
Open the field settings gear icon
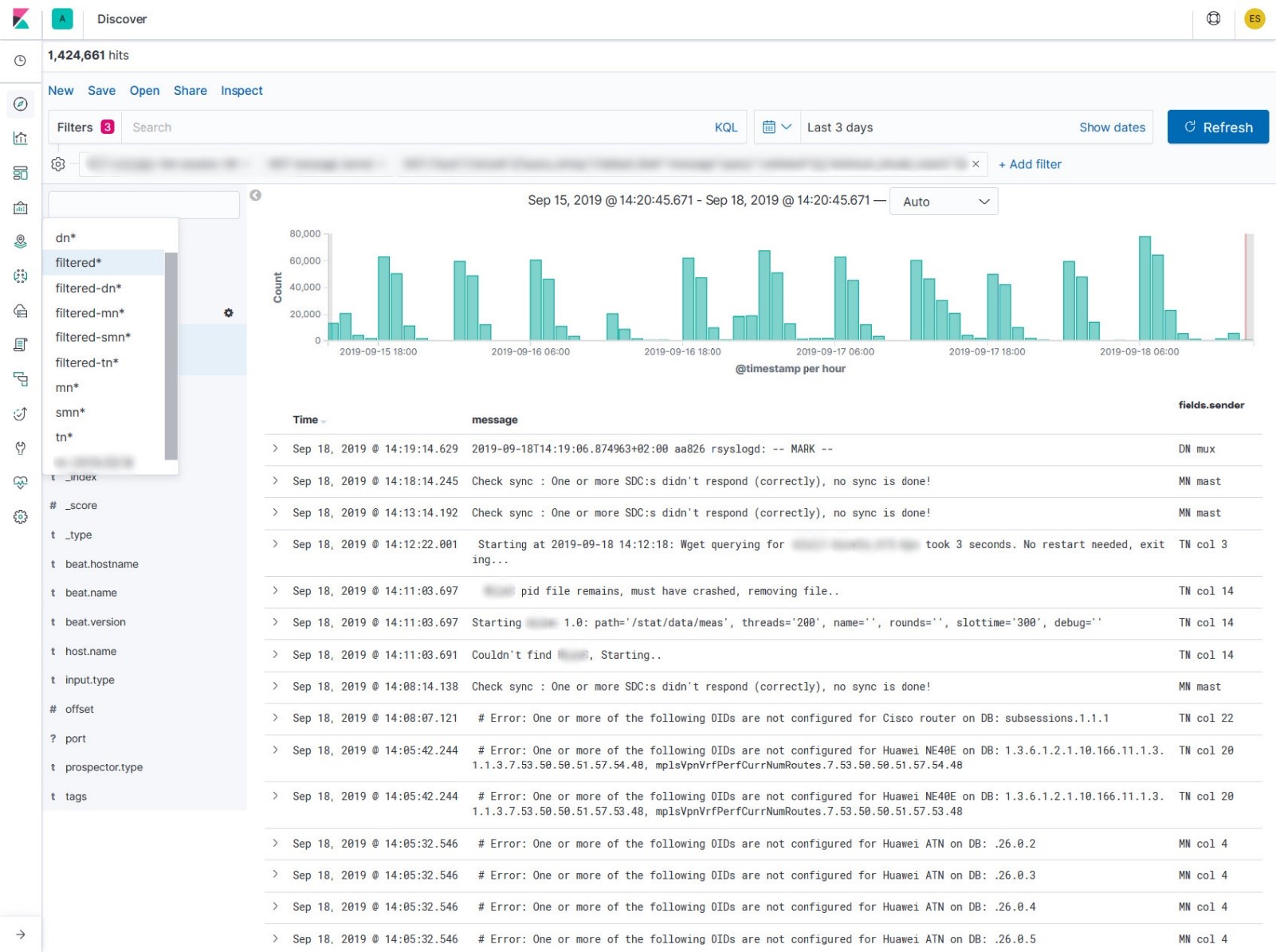pyautogui.click(x=229, y=313)
